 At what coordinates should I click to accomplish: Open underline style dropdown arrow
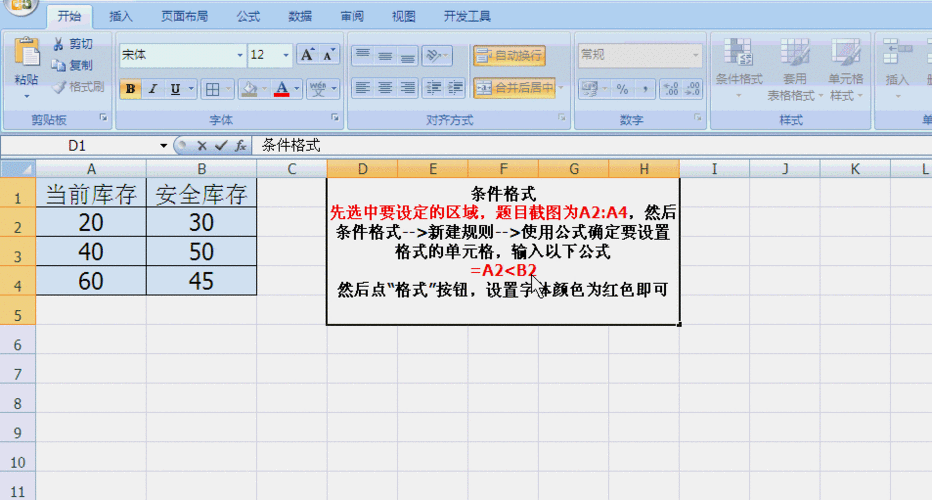tap(191, 89)
